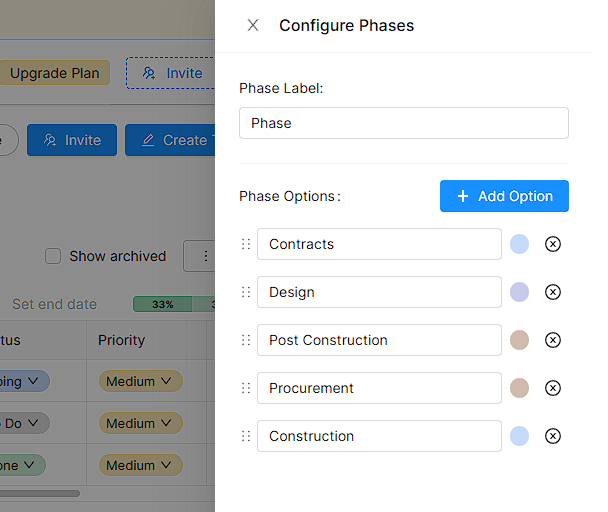The height and width of the screenshot is (512, 608).
Task: Grab the drag handle beside Contracts
Action: [x=246, y=244]
